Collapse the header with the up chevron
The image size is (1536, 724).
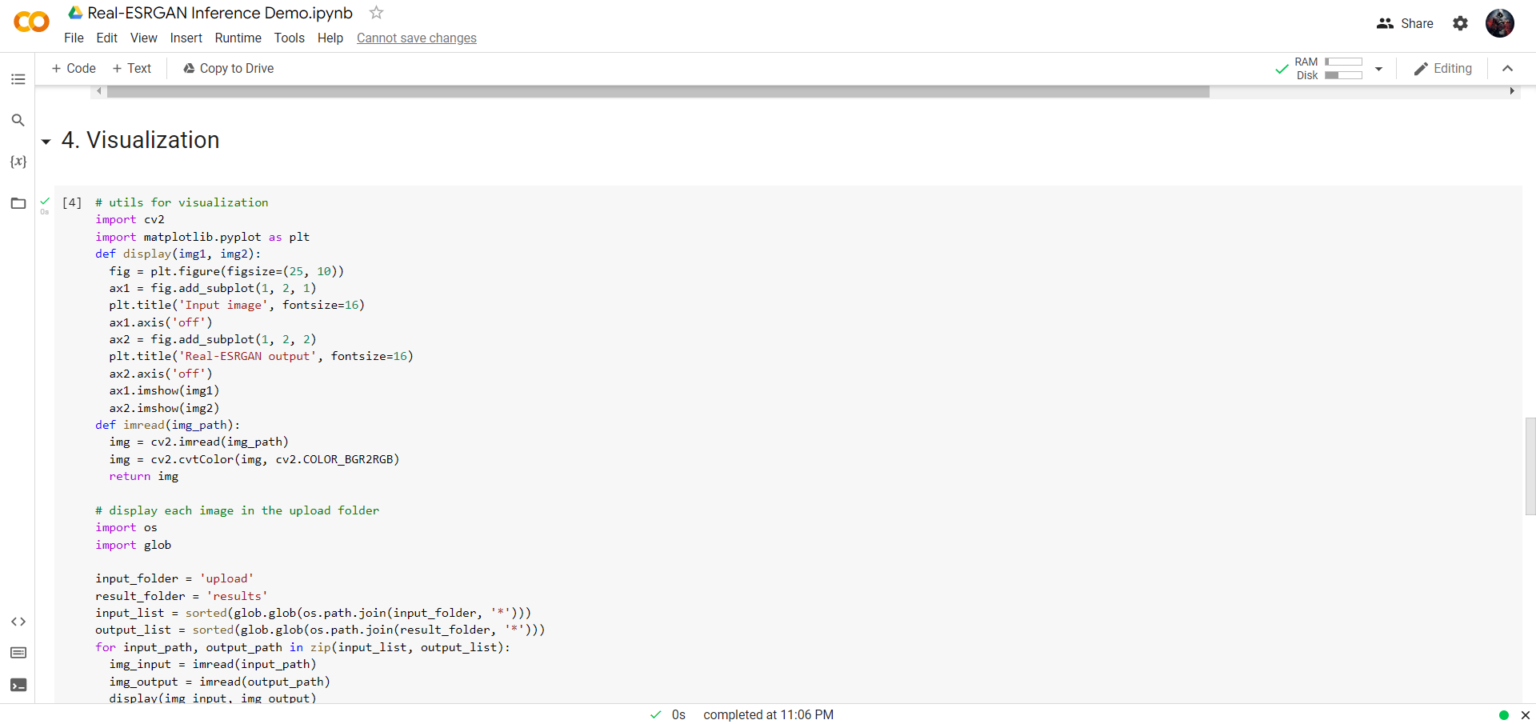click(x=1508, y=69)
